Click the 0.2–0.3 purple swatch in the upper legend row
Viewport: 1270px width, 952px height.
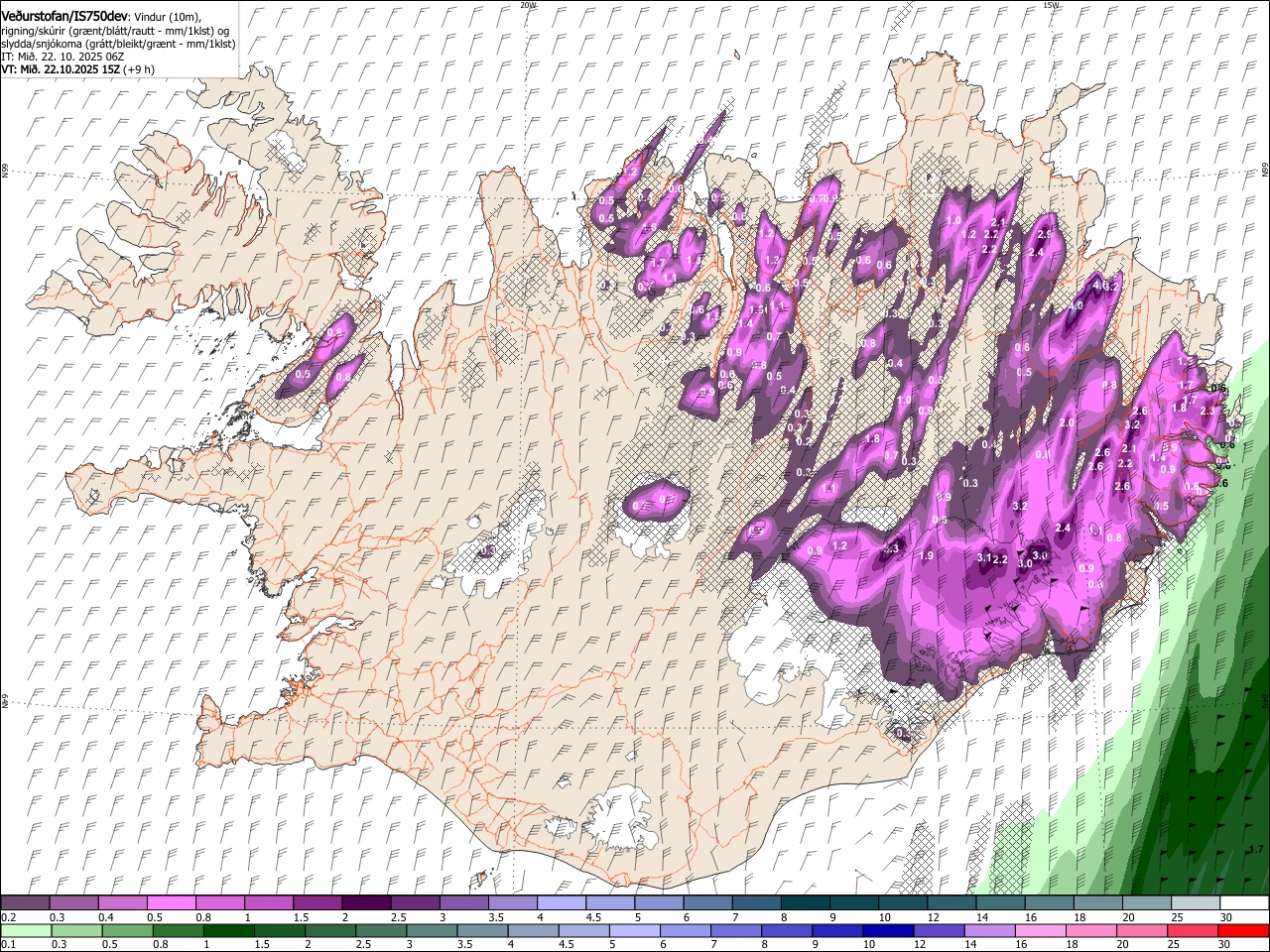coord(25,903)
